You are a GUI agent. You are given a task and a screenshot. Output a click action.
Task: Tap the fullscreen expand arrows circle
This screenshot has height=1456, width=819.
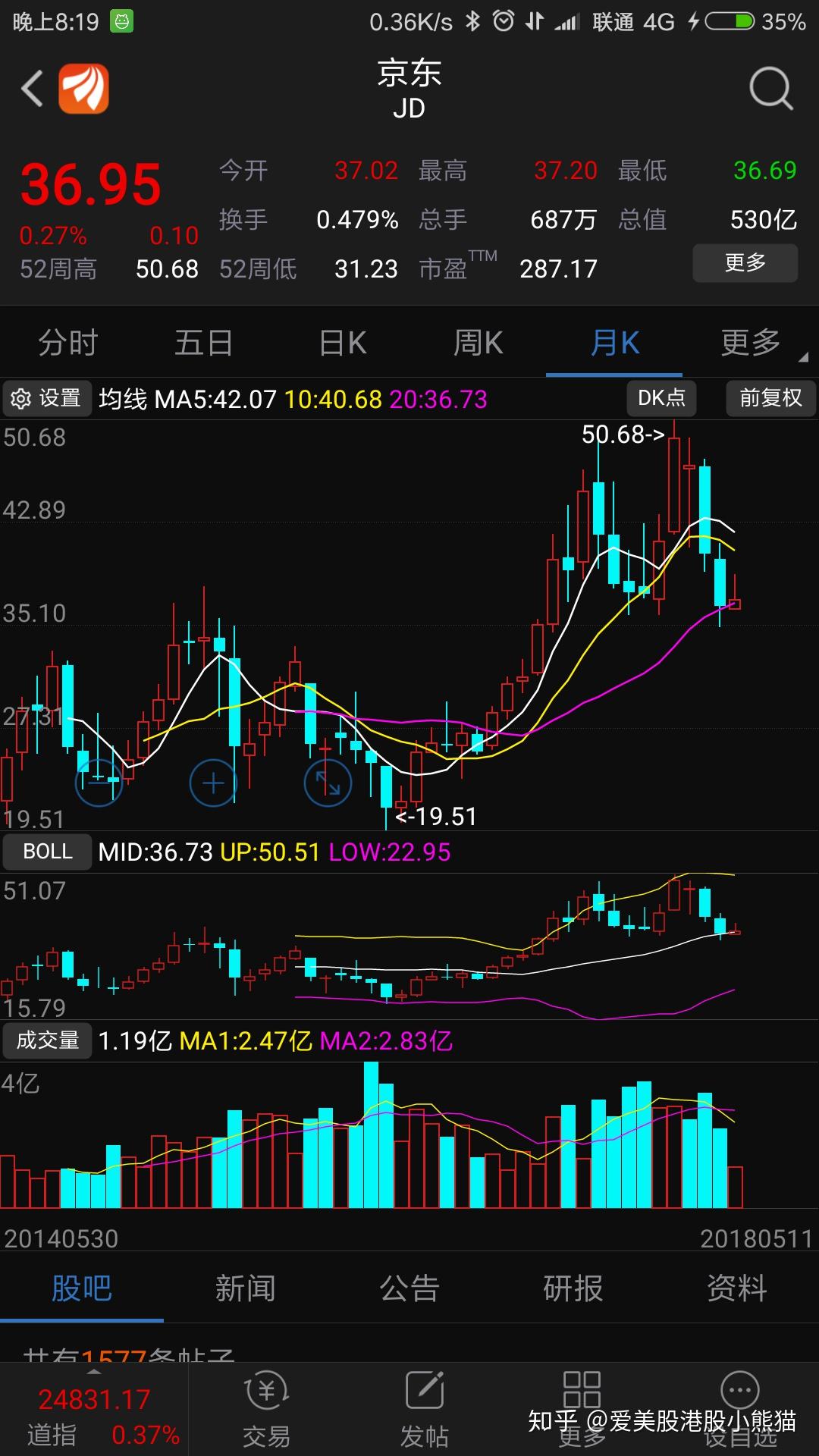(x=328, y=782)
